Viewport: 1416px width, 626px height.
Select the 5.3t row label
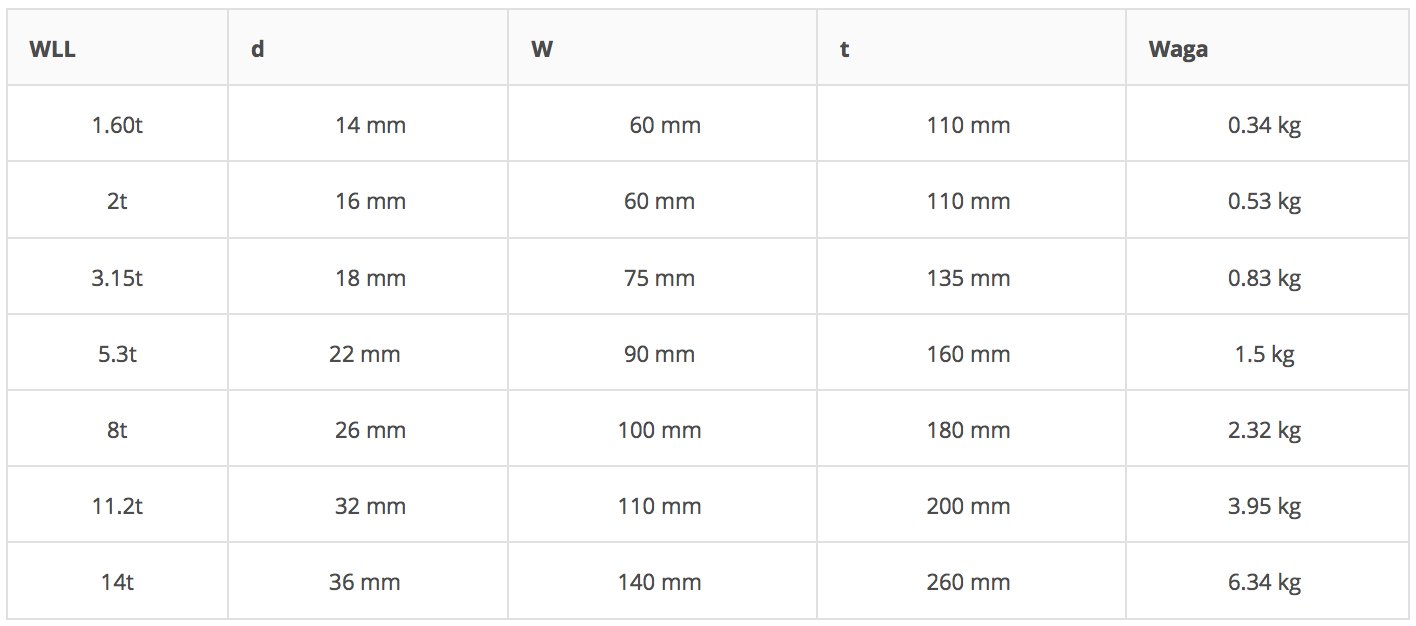pos(117,354)
